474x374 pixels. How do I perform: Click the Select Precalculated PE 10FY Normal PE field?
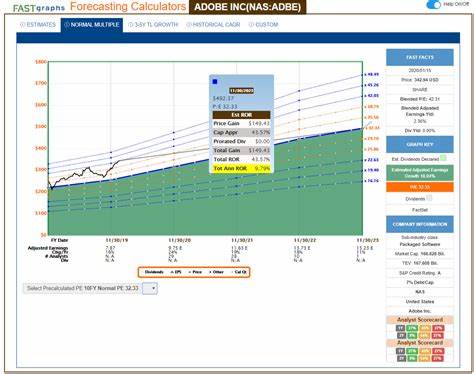click(x=82, y=288)
